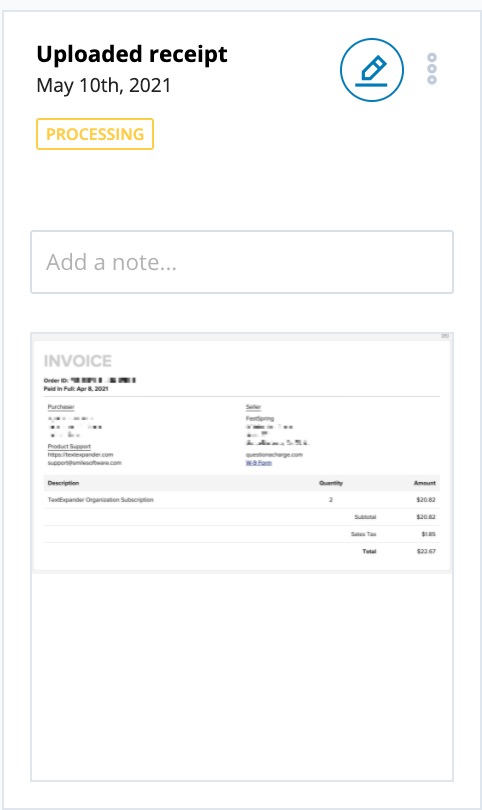Click the PROCESSING status badge

click(95, 134)
